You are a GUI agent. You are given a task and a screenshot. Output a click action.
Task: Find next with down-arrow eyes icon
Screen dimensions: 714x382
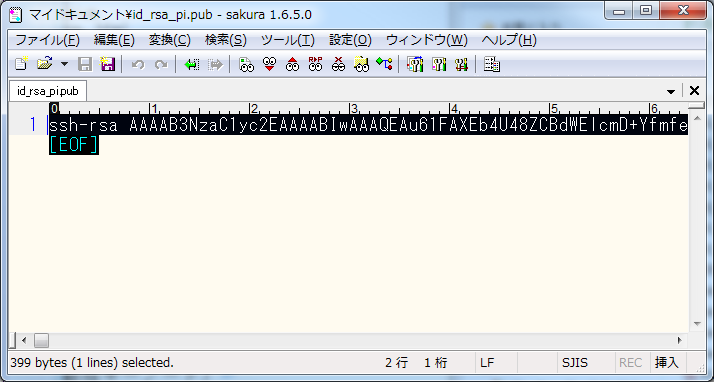[270, 64]
